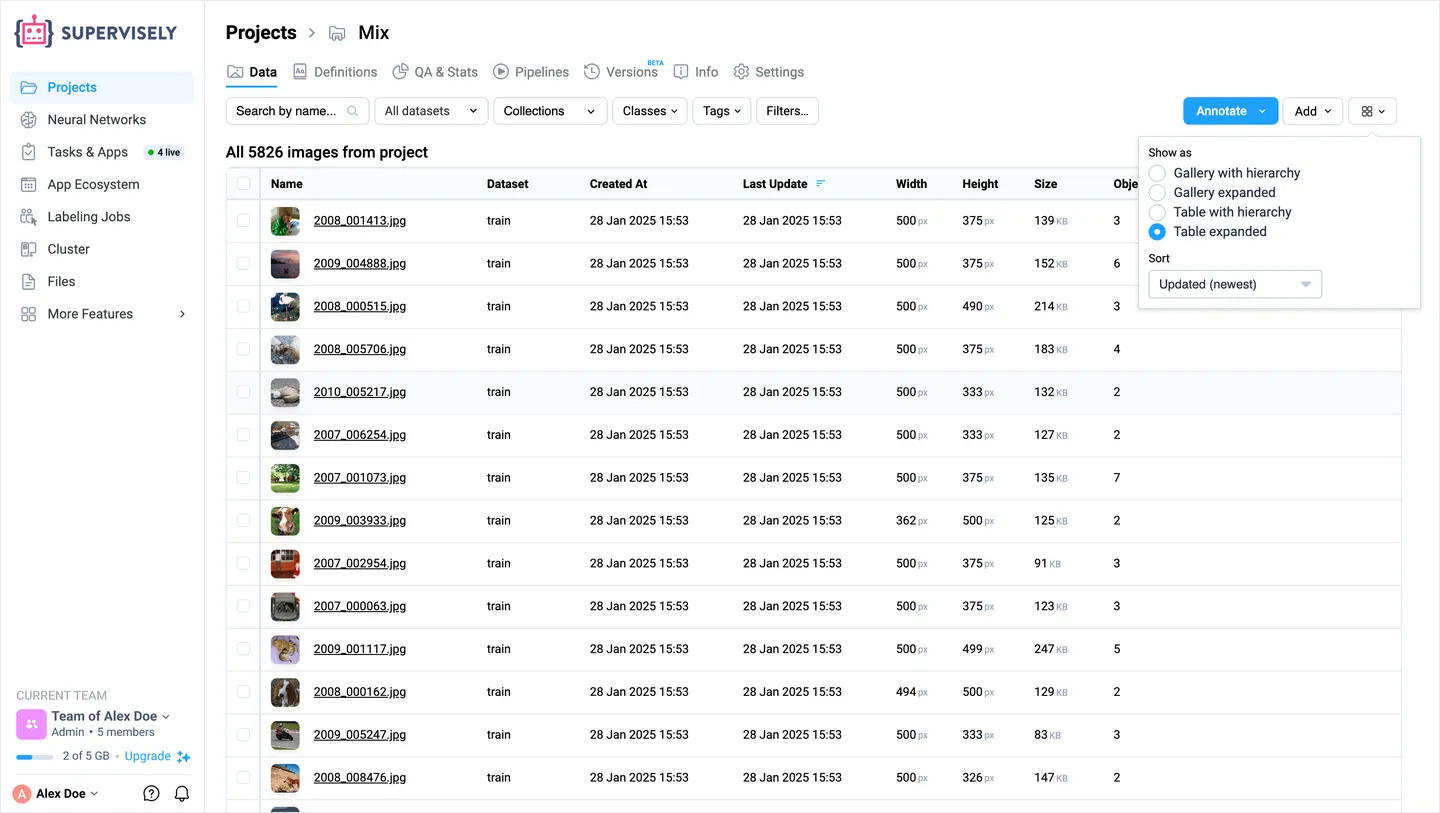Open the 2009_001117.jpg file link
Screen dimensions: 1440x813
coord(360,649)
